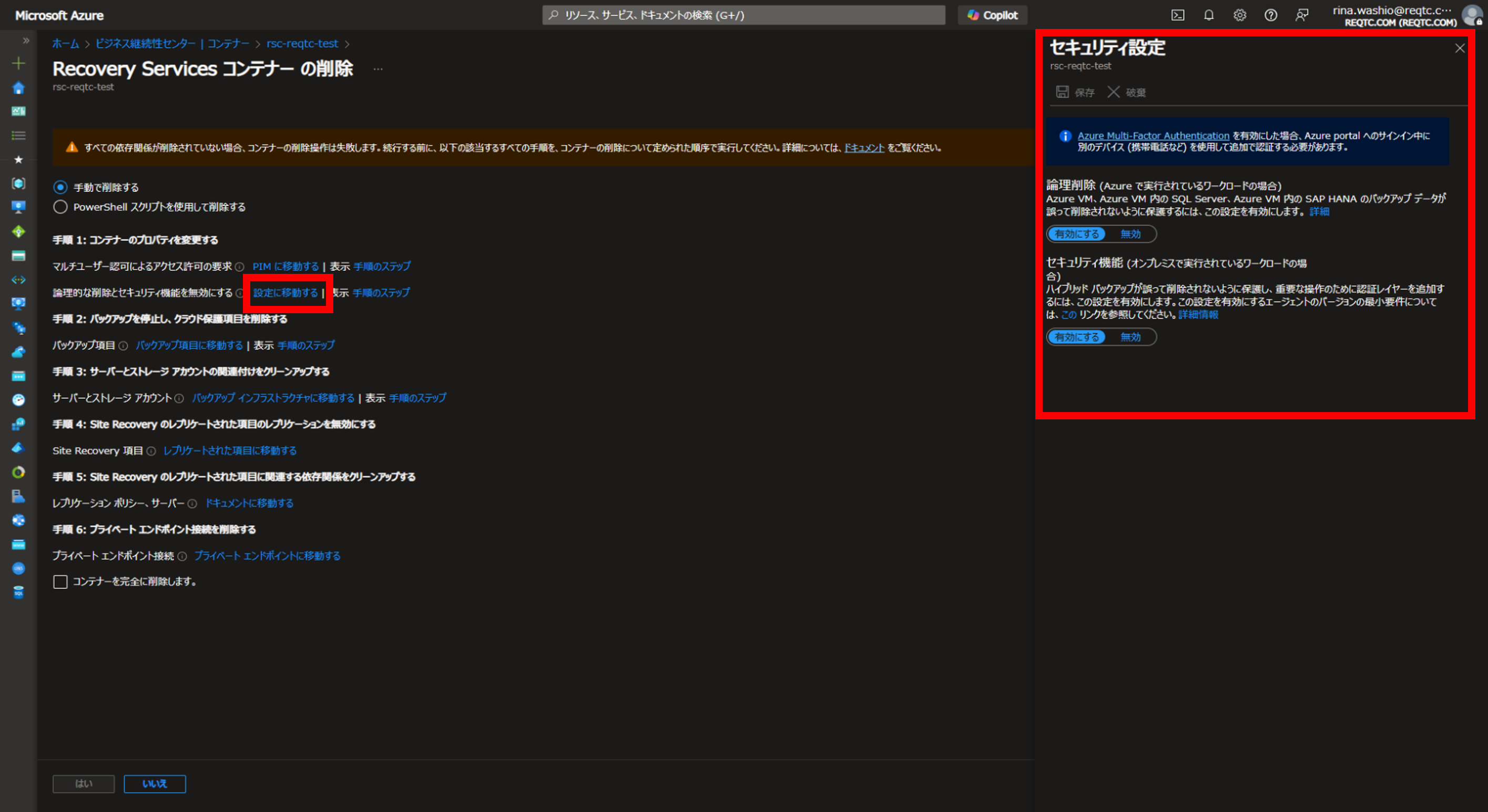Click info icon beside Site Recovery 項目
The width and height of the screenshot is (1488, 812).
tap(151, 451)
